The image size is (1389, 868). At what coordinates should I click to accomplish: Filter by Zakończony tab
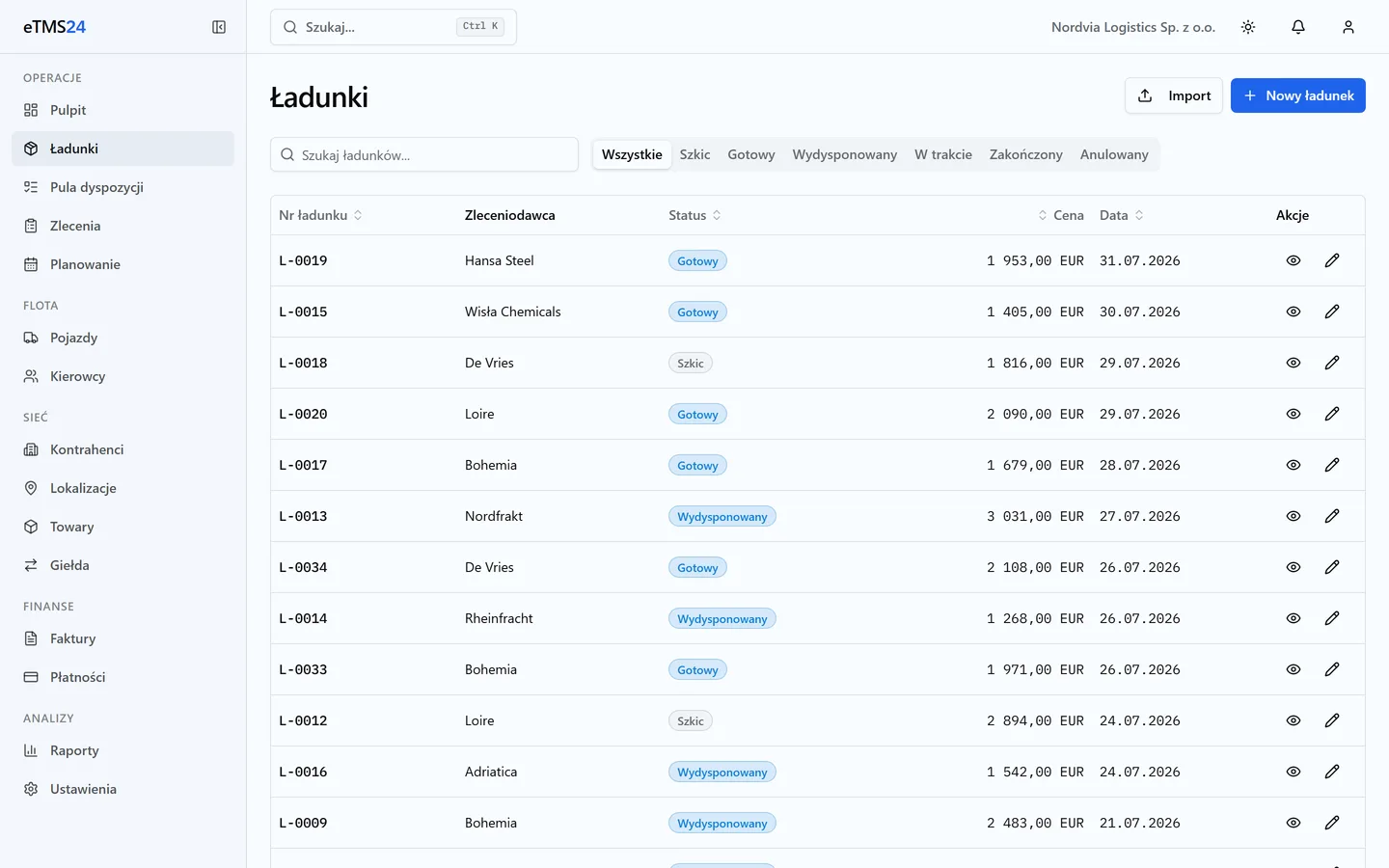pyautogui.click(x=1026, y=154)
